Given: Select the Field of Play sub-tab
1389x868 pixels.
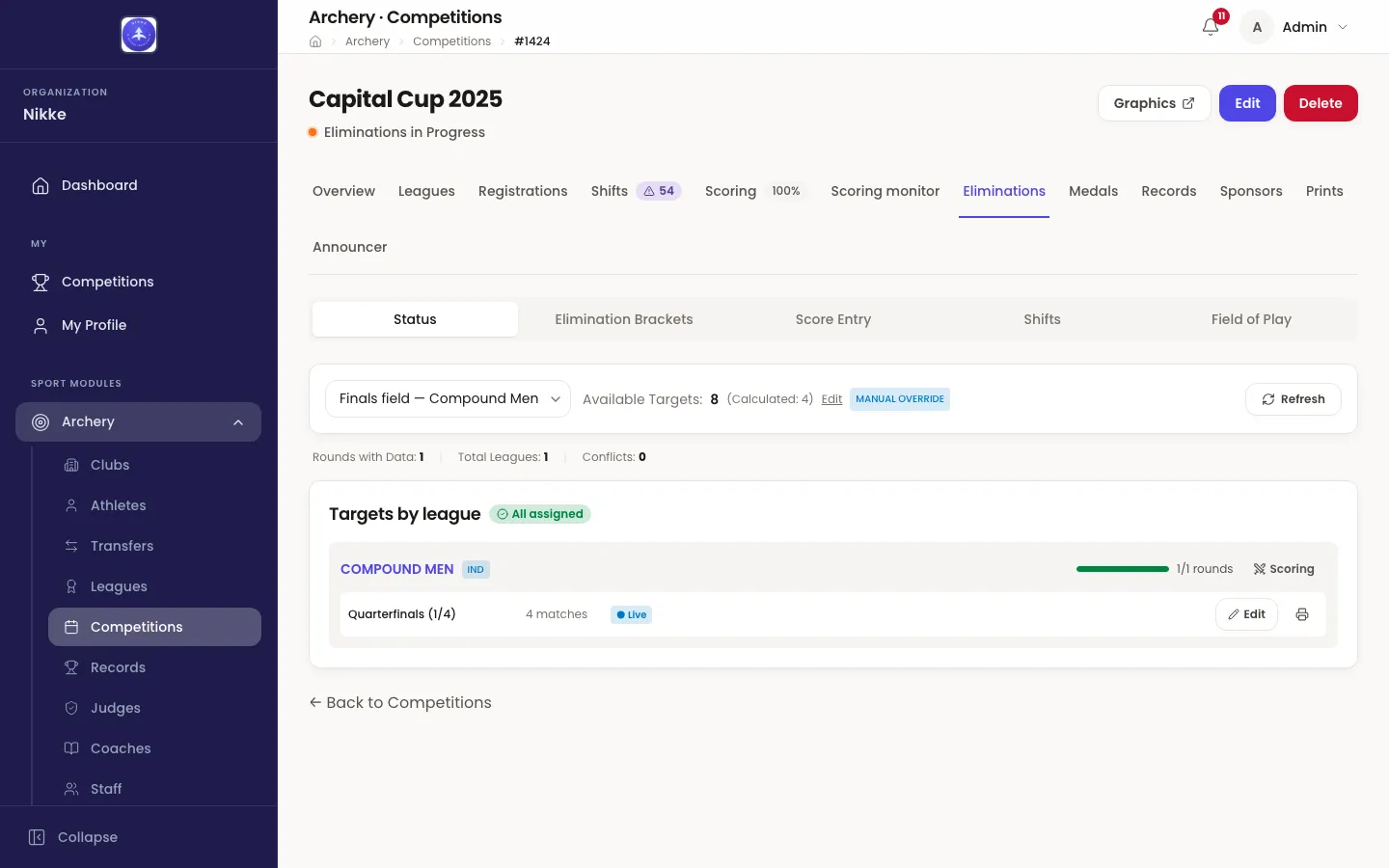Looking at the screenshot, I should [x=1251, y=319].
